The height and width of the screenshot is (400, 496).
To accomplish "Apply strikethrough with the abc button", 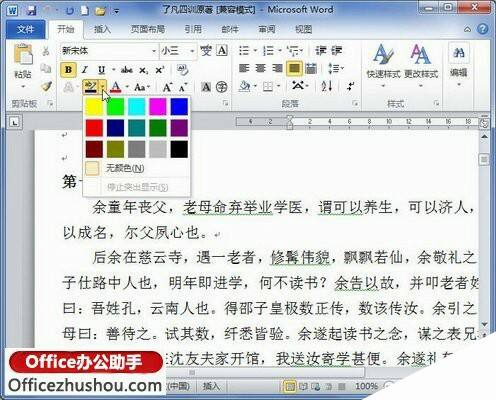I will pos(127,70).
